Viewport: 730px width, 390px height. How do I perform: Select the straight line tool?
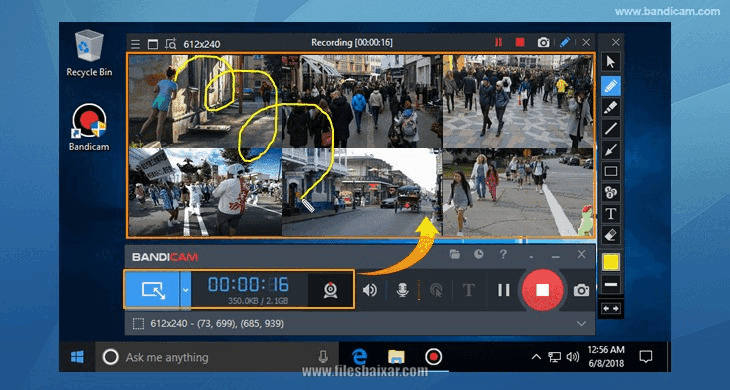tap(610, 129)
